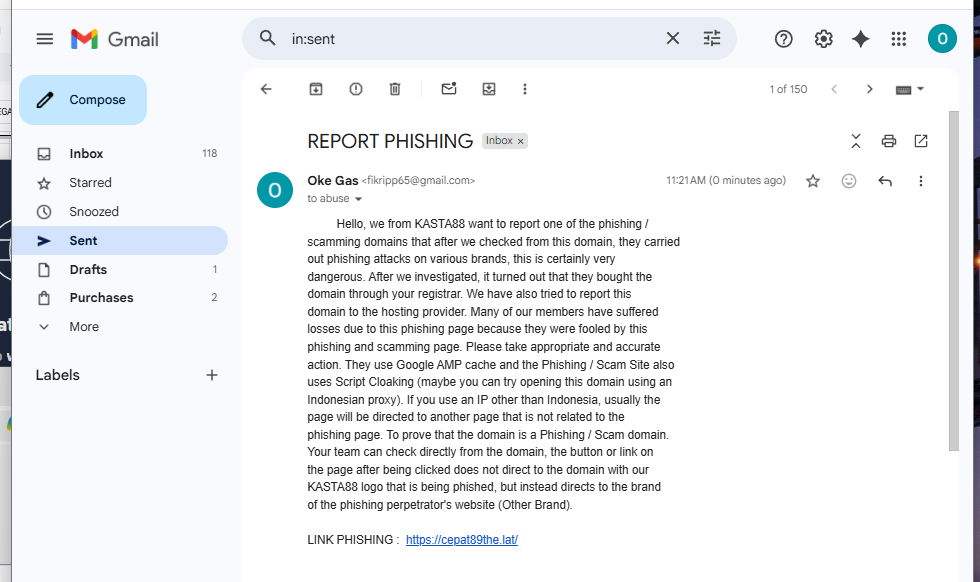Expand recipient details next to 'to abuse'
The image size is (980, 582).
pos(358,199)
